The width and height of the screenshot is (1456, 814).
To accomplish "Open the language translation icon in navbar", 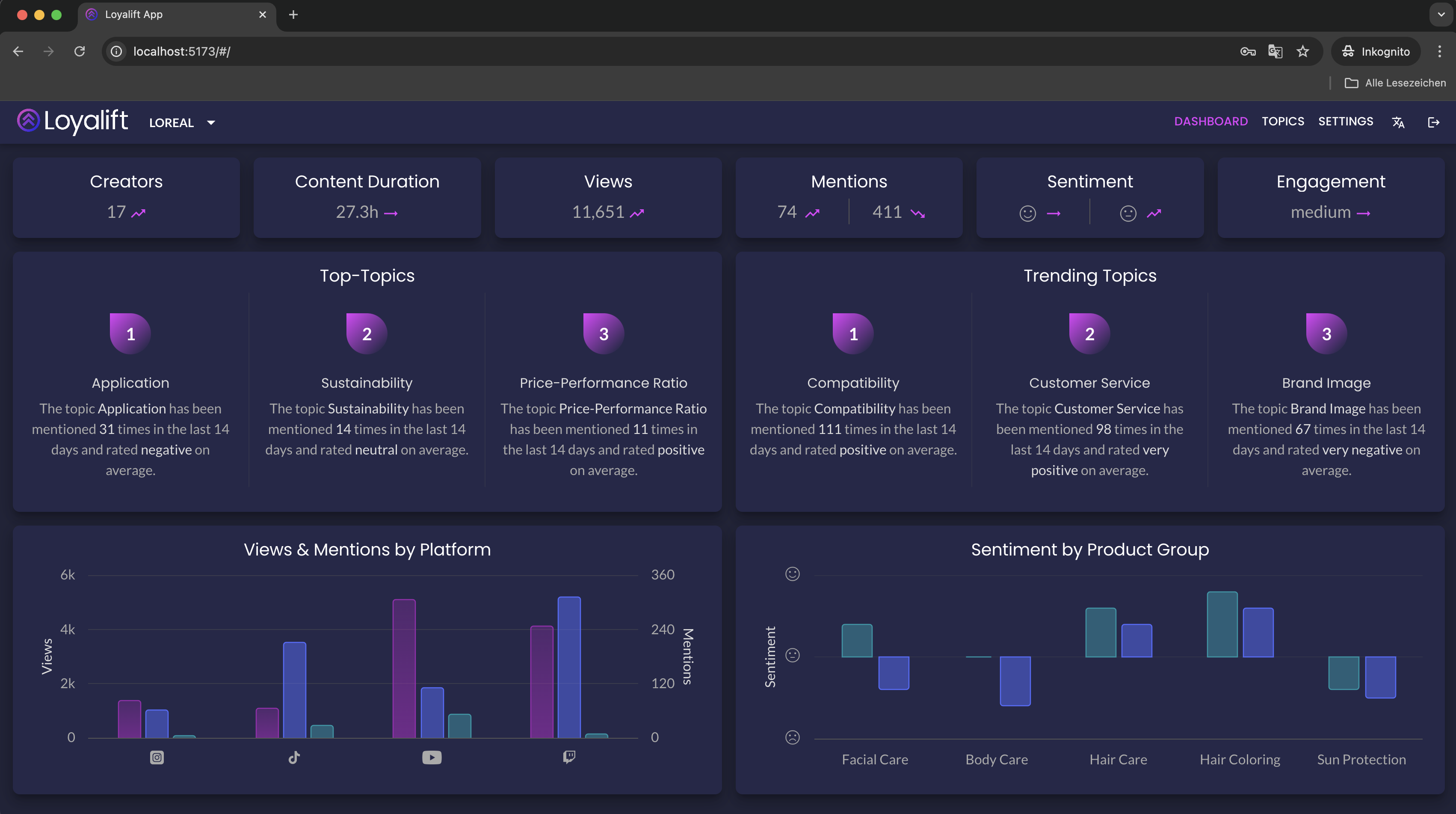I will [1398, 122].
